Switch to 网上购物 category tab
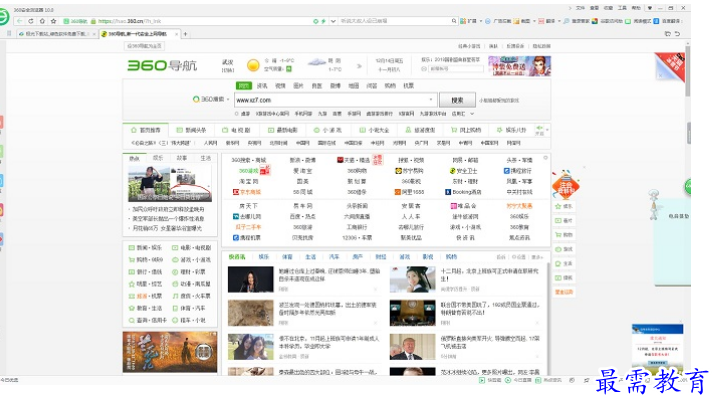The width and height of the screenshot is (717, 413). click(x=466, y=130)
